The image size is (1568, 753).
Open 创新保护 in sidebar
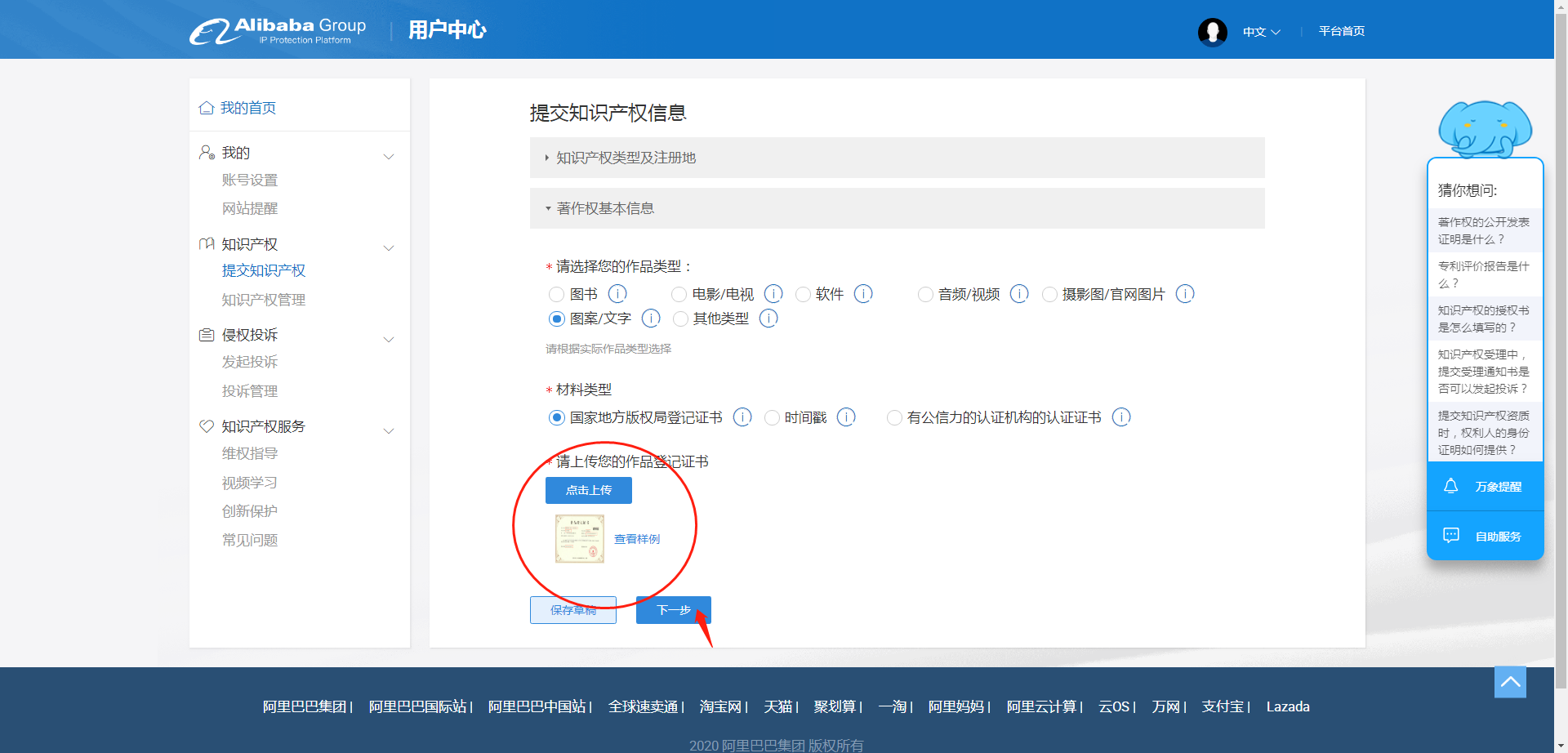tap(250, 511)
